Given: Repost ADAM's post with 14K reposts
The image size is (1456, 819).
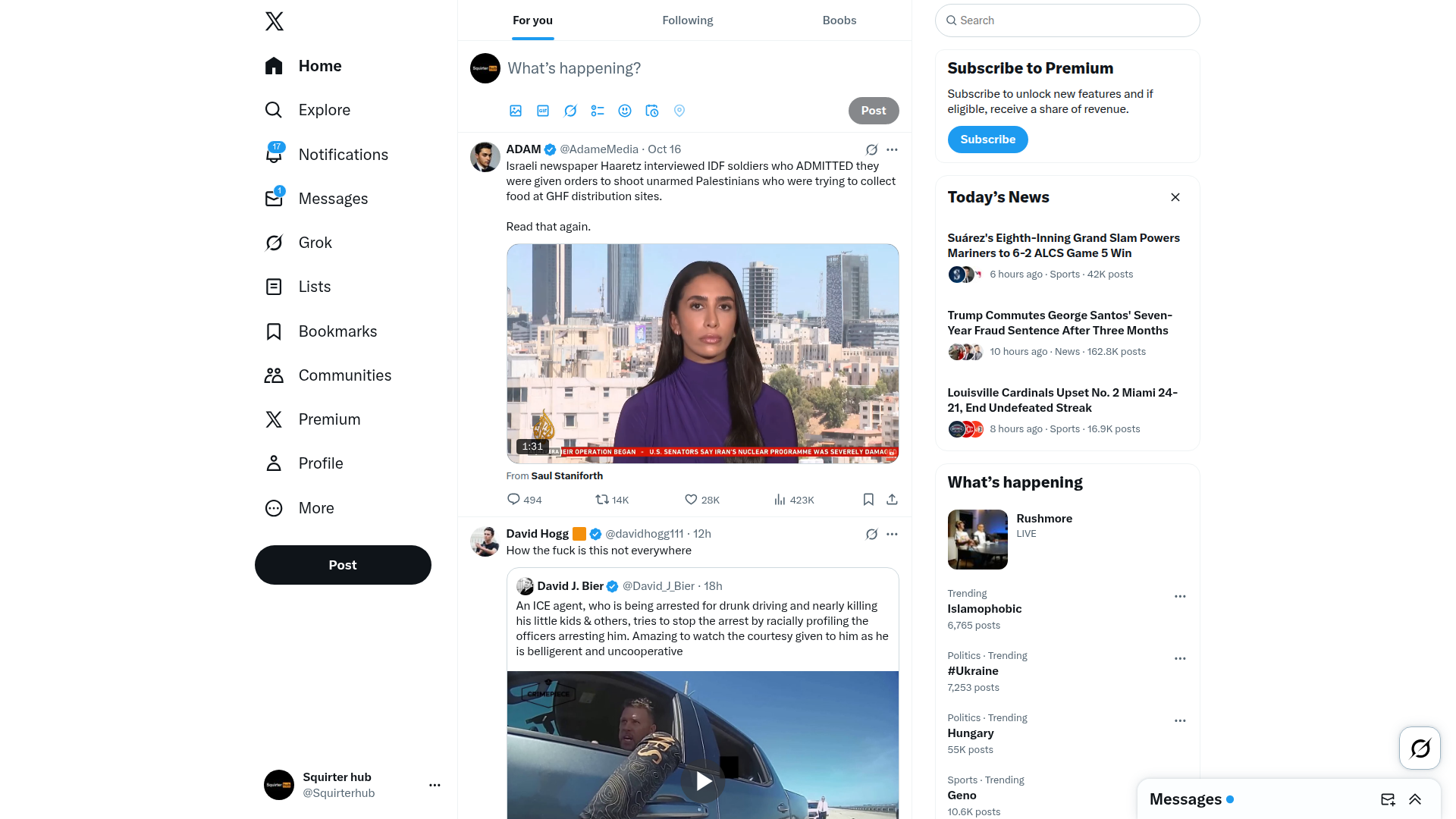Looking at the screenshot, I should click(612, 500).
